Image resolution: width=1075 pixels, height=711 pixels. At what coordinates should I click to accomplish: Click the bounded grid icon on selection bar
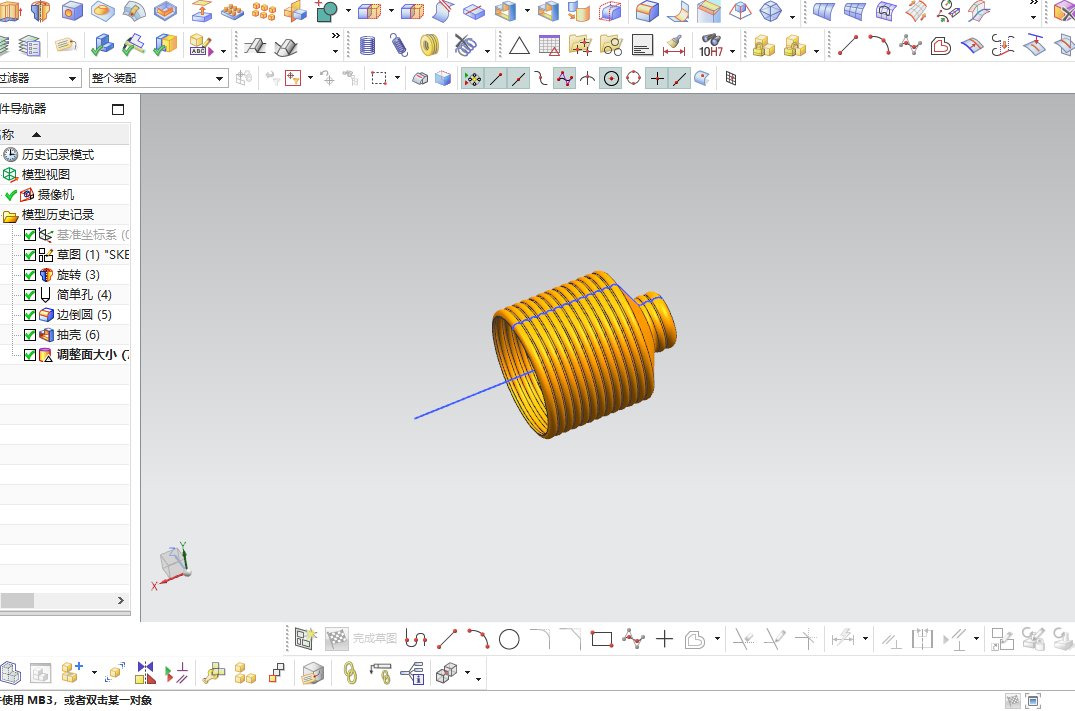click(731, 79)
